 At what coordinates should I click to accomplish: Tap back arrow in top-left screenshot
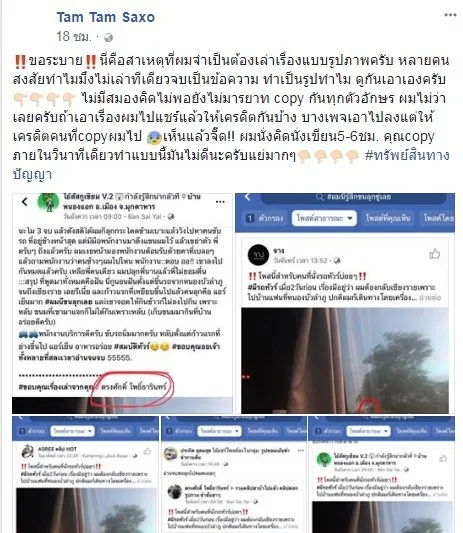24,202
